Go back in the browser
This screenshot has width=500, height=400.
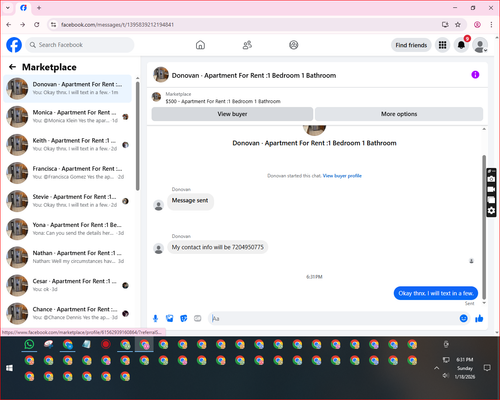pos(9,25)
